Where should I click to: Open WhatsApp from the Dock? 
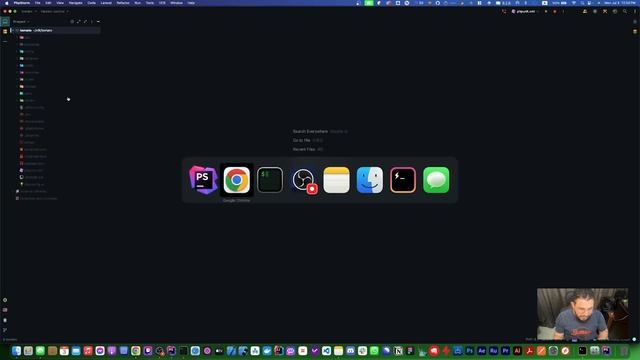[x=374, y=351]
